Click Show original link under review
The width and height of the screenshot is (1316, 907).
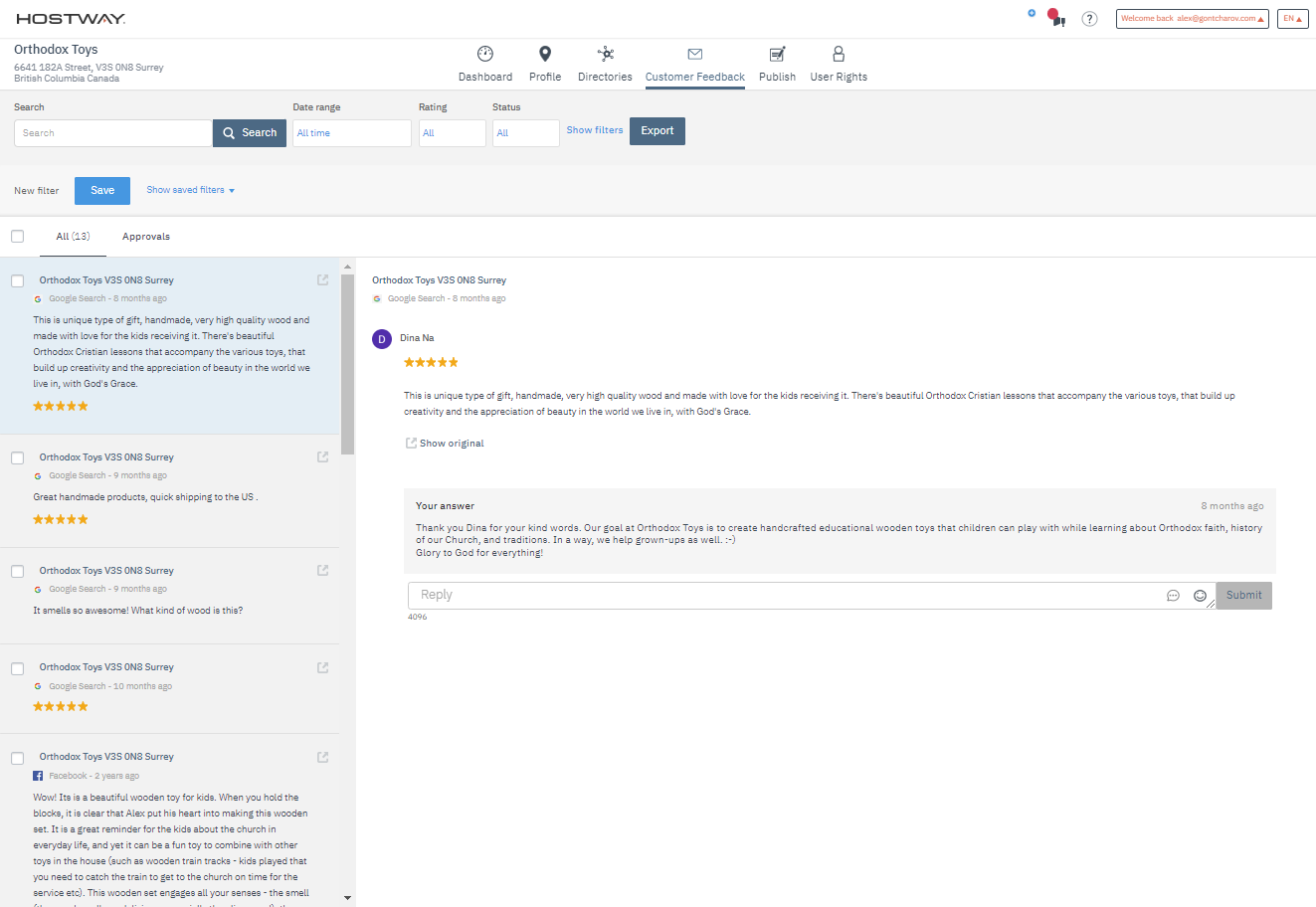(445, 444)
